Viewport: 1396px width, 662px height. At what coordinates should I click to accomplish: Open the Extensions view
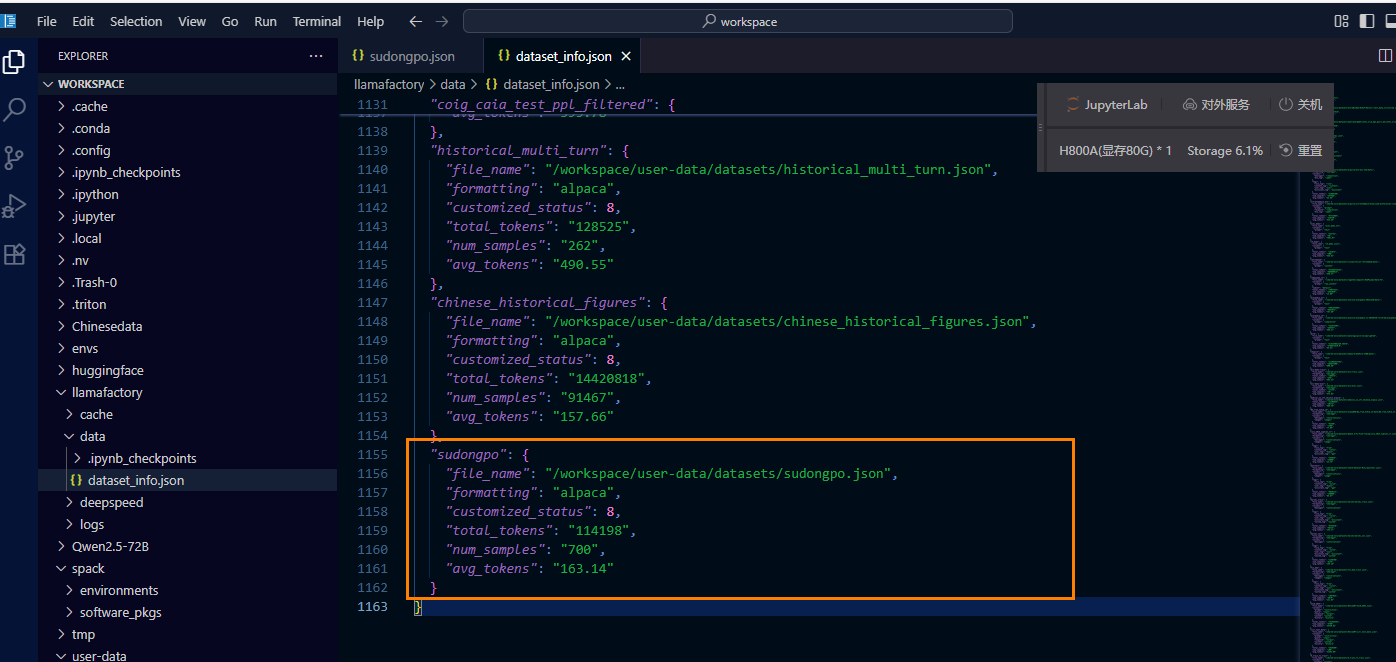point(14,254)
